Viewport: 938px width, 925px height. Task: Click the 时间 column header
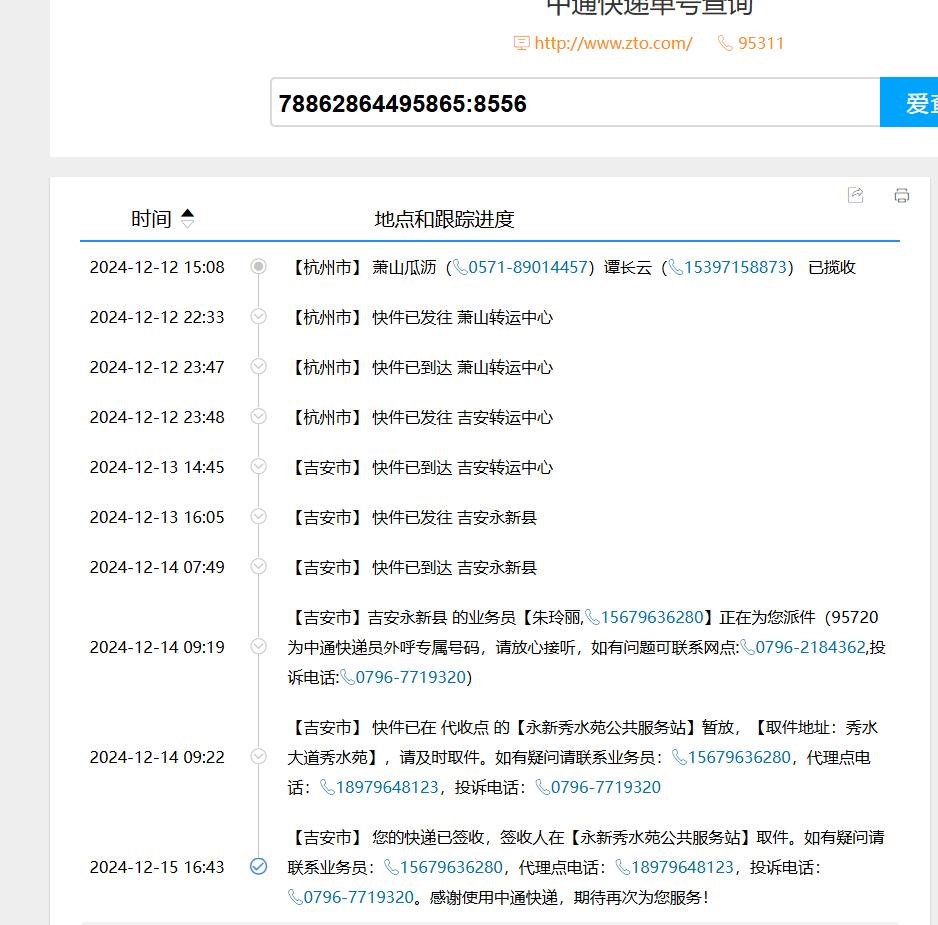[151, 219]
